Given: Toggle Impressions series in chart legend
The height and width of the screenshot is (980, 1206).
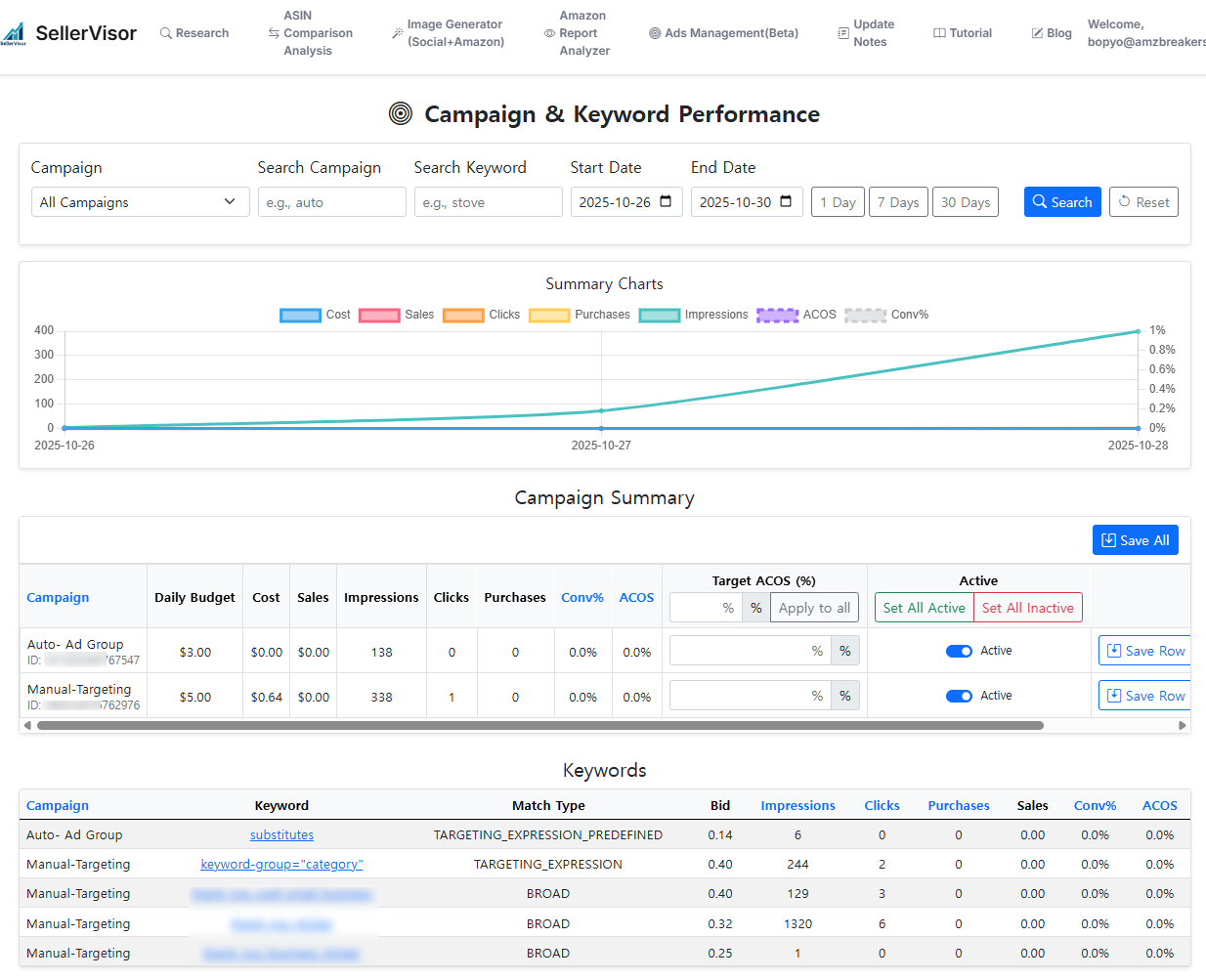Looking at the screenshot, I should pyautogui.click(x=660, y=315).
